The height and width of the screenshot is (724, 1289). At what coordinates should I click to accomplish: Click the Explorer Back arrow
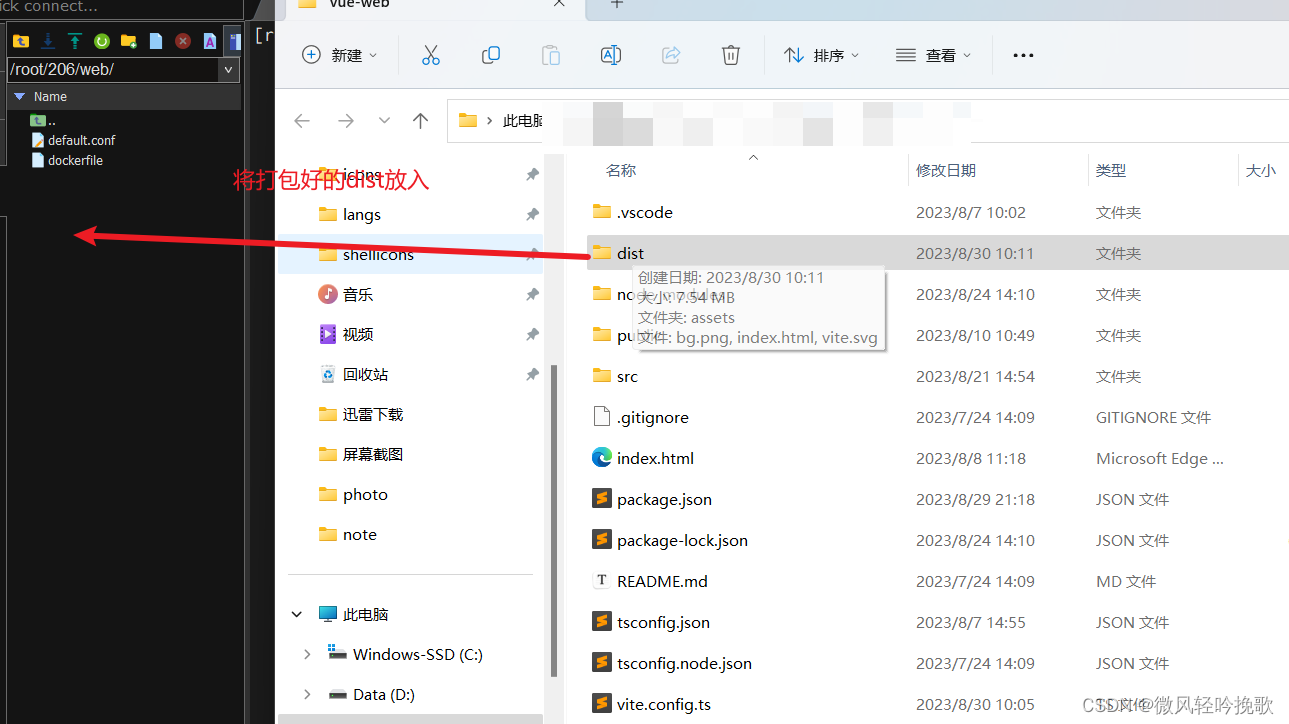[x=302, y=121]
